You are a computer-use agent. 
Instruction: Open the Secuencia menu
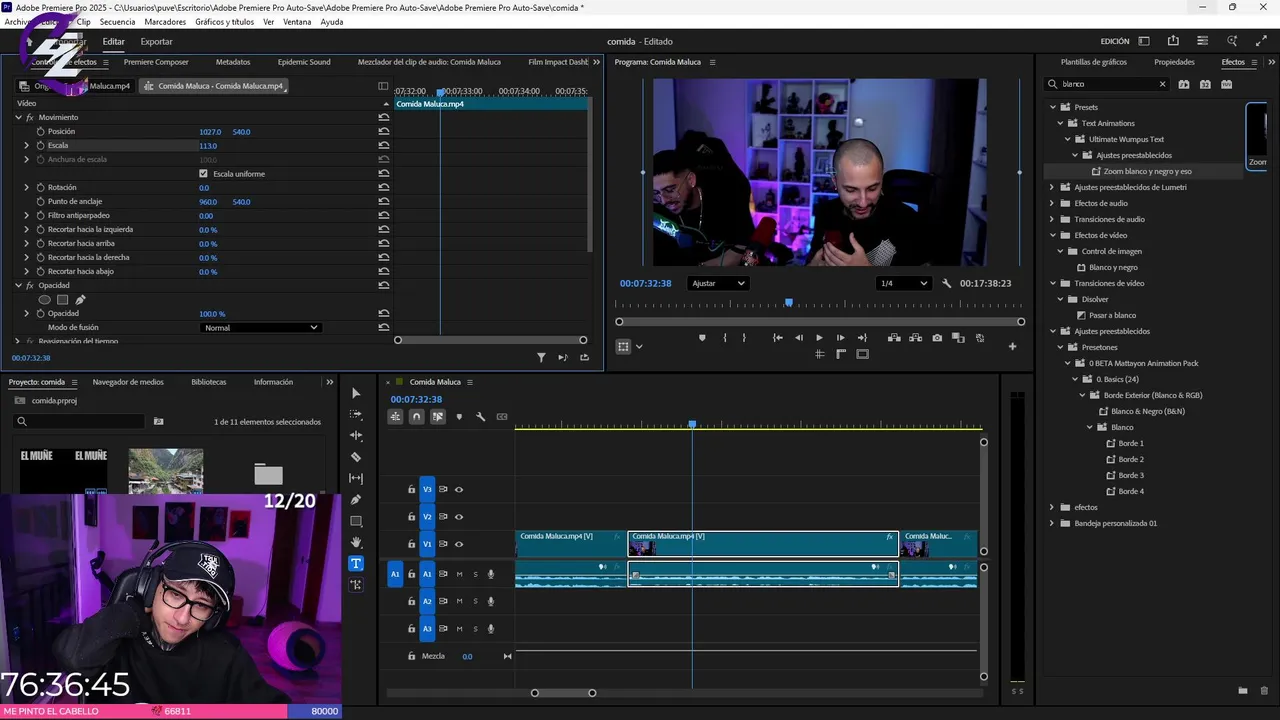117,21
